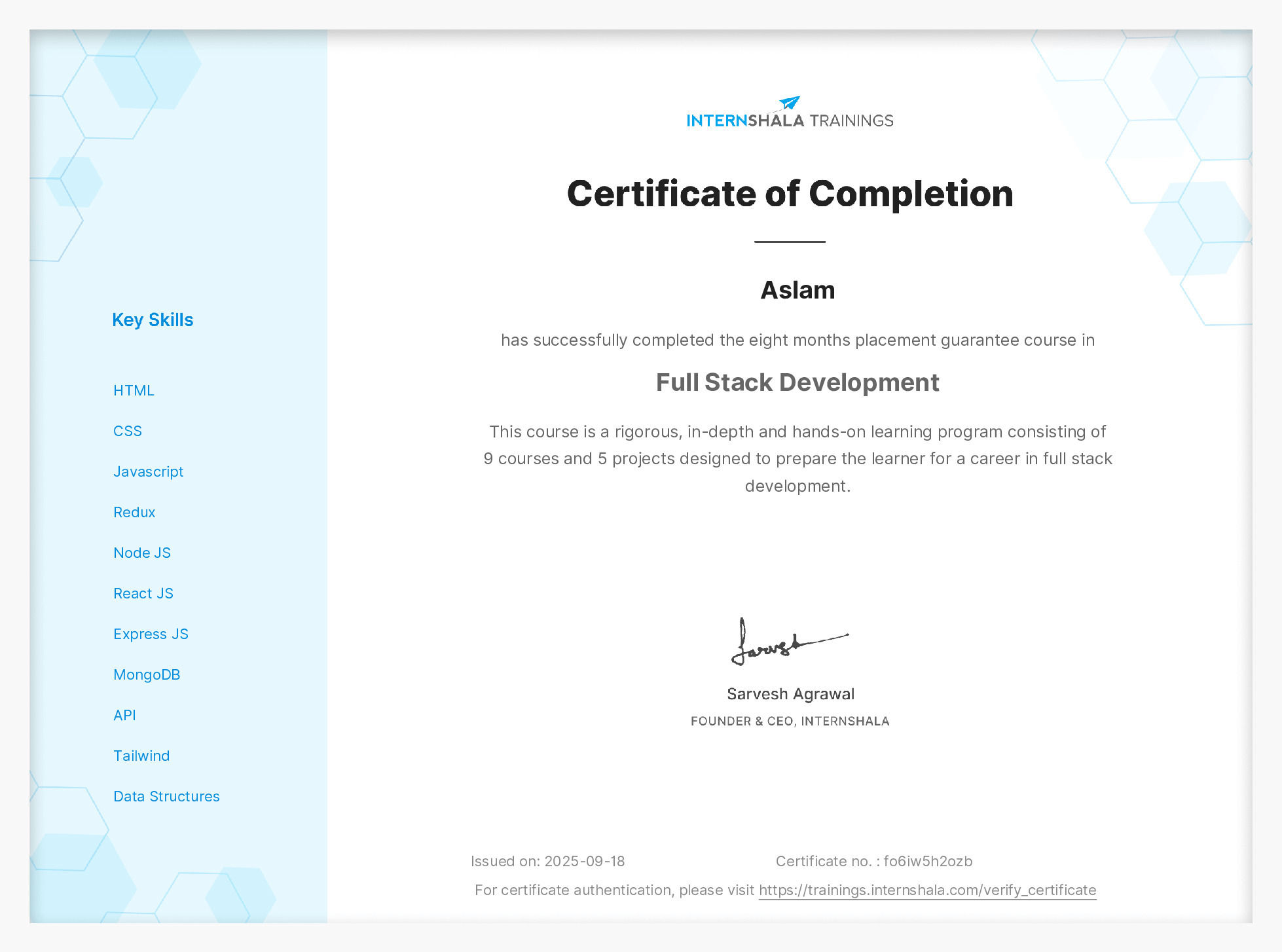The image size is (1282, 952).
Task: Select the 'React JS' skill entry
Action: [143, 593]
